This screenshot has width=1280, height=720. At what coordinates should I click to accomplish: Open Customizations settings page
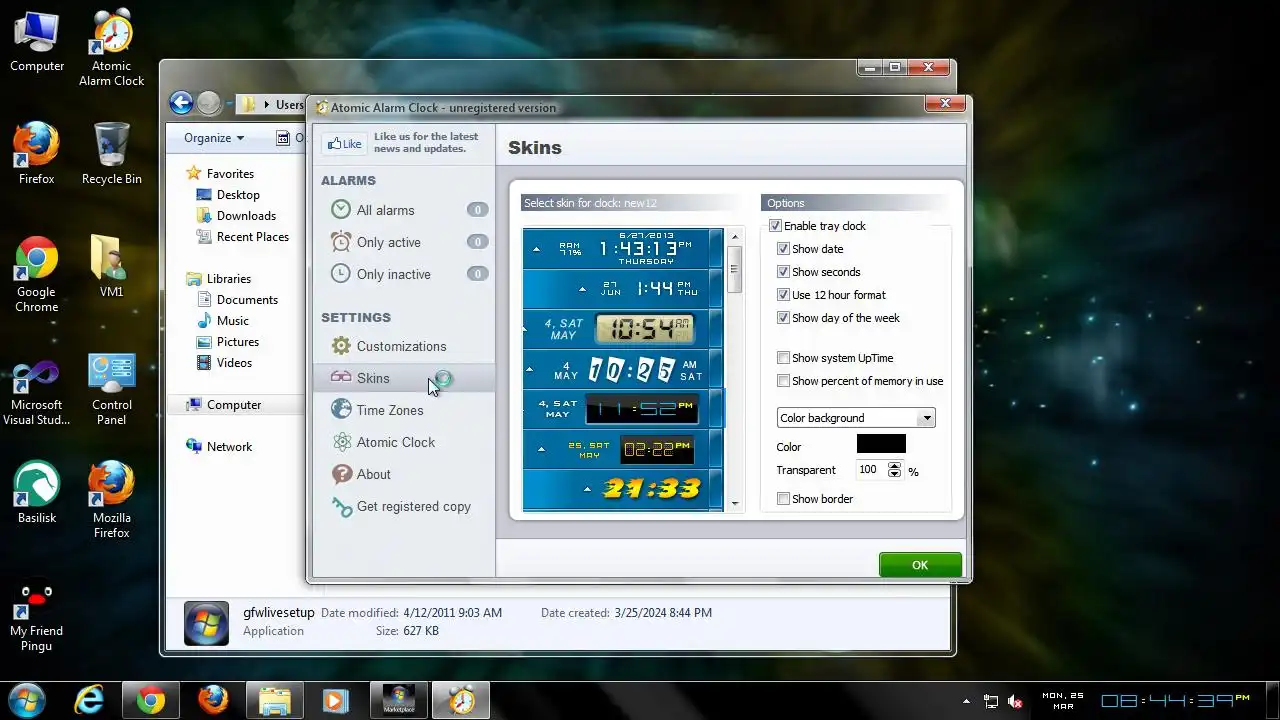404,346
